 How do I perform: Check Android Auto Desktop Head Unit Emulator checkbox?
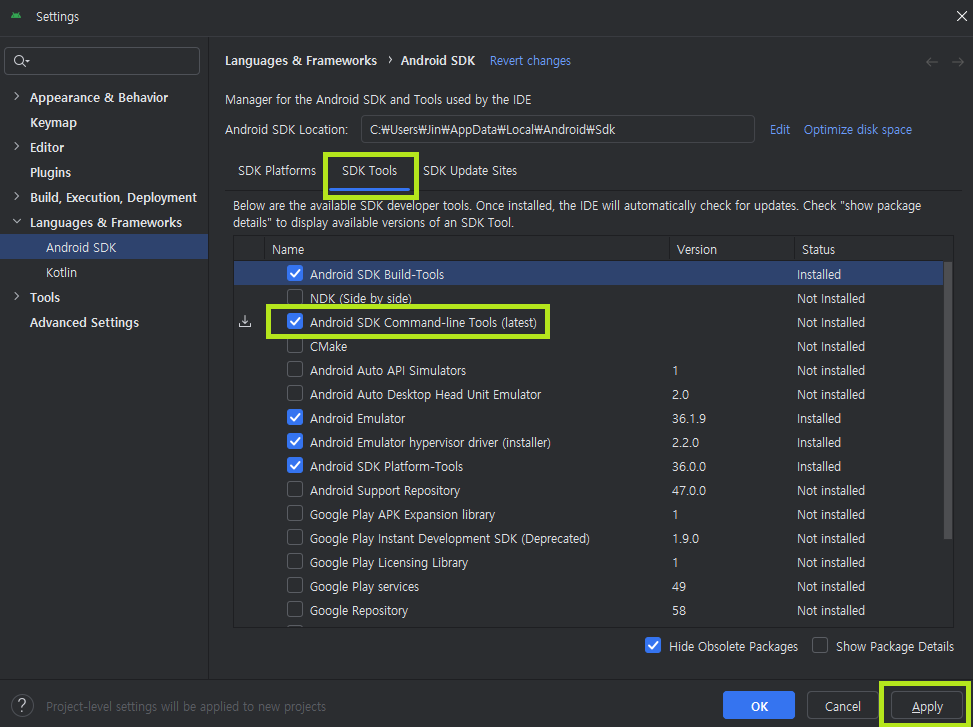tap(295, 394)
